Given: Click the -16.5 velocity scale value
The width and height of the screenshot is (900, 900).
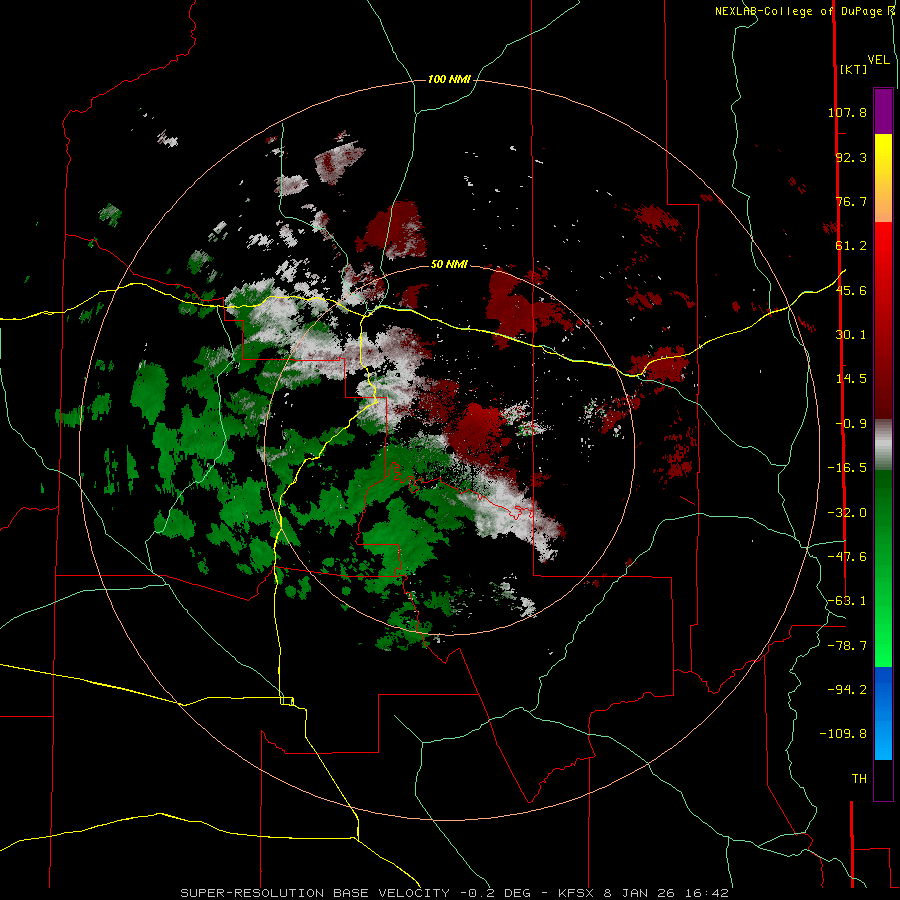Looking at the screenshot, I should pyautogui.click(x=847, y=468).
